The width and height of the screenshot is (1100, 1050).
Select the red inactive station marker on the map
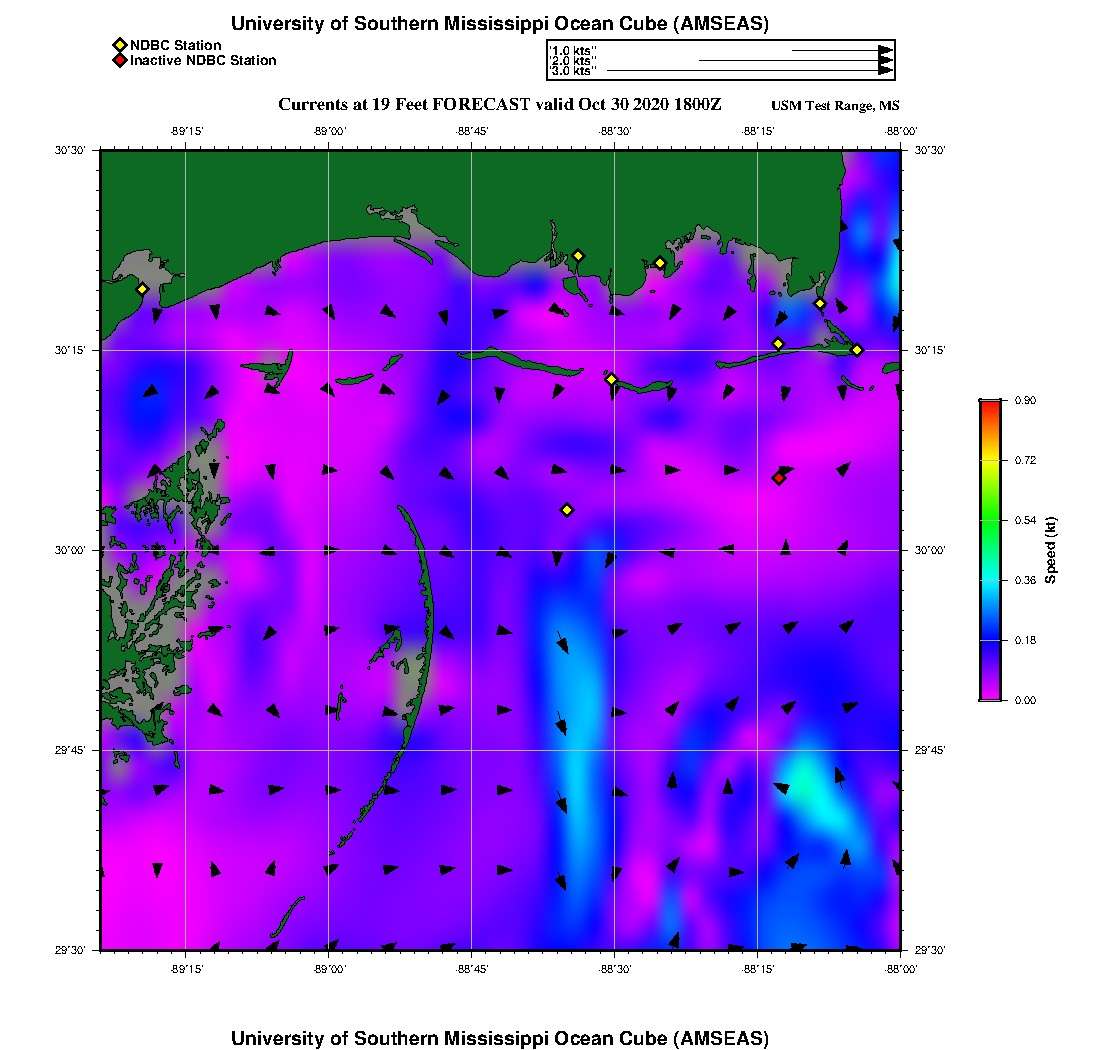tap(778, 478)
